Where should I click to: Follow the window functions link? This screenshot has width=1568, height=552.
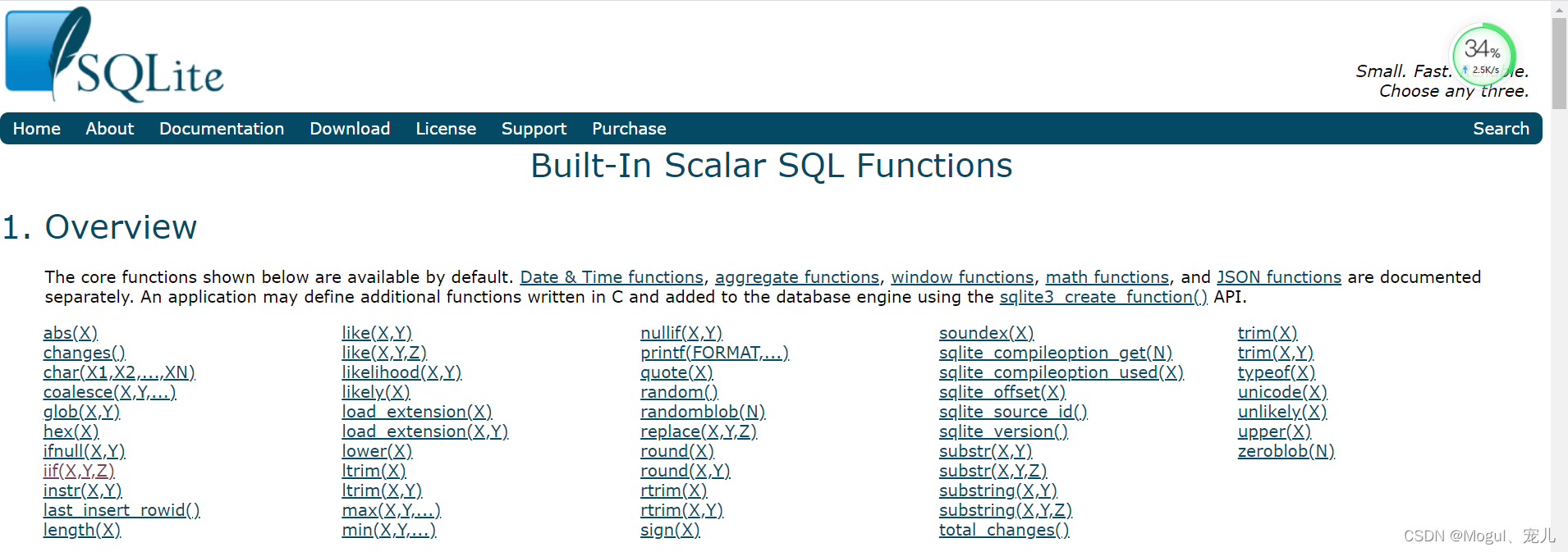tap(963, 277)
